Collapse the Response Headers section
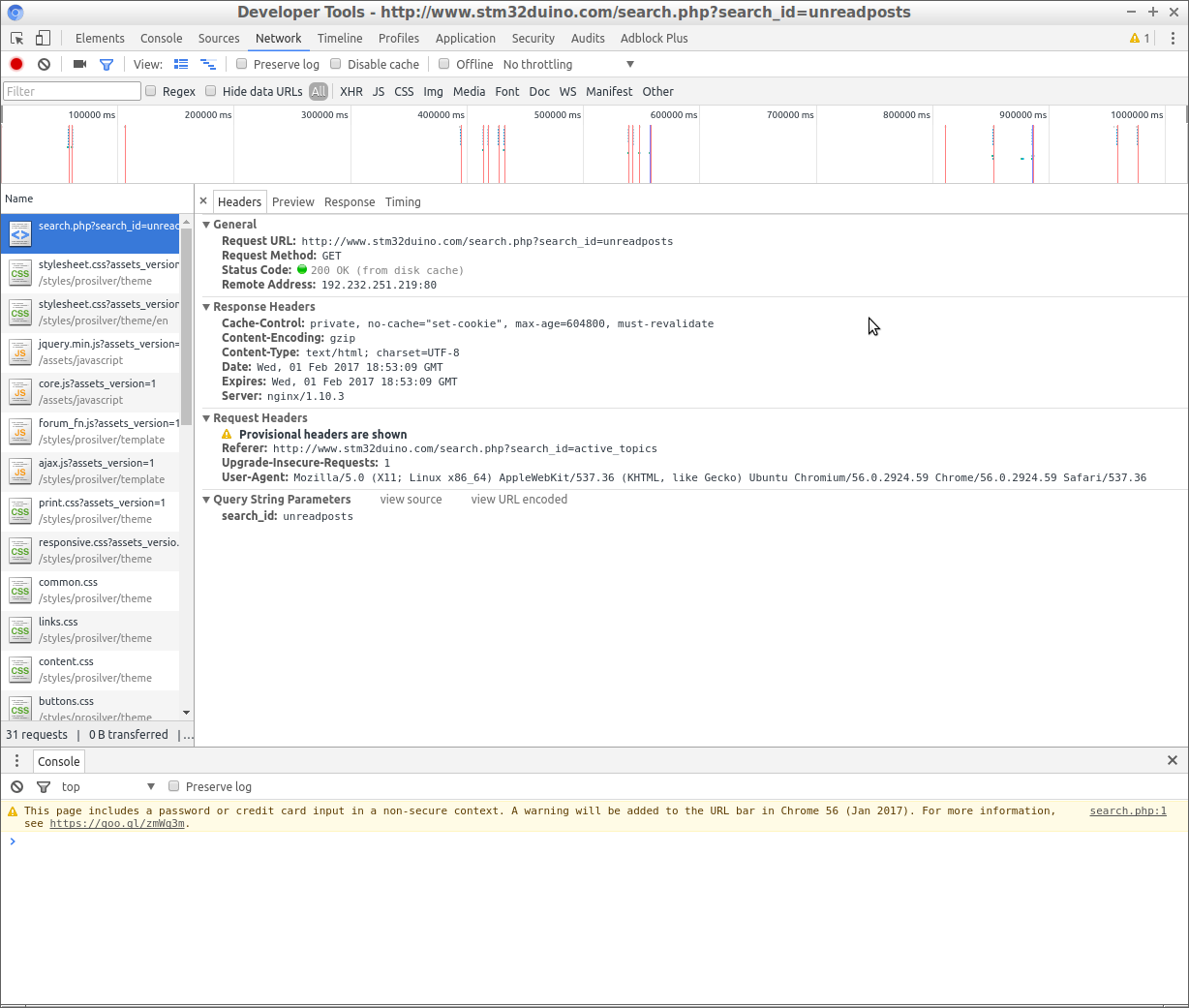Screen dimensions: 1189x1008 (206, 307)
